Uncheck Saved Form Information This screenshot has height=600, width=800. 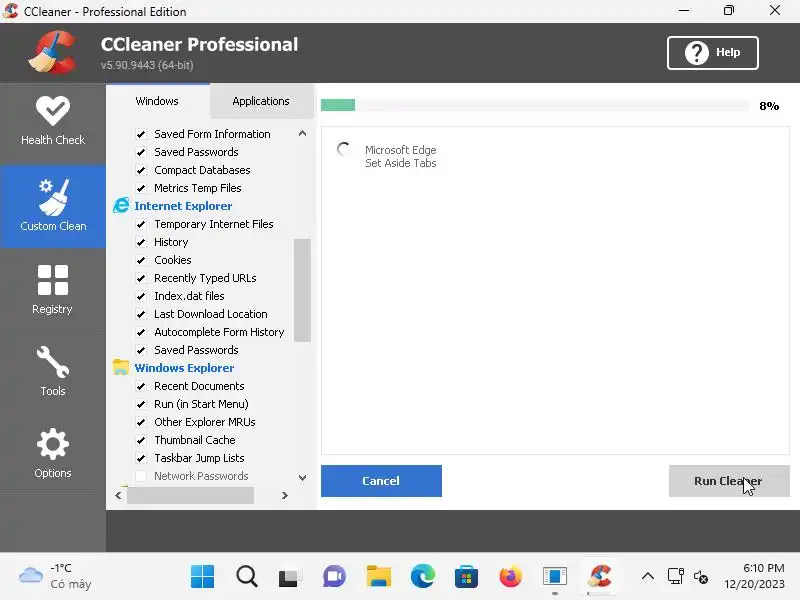pos(141,134)
